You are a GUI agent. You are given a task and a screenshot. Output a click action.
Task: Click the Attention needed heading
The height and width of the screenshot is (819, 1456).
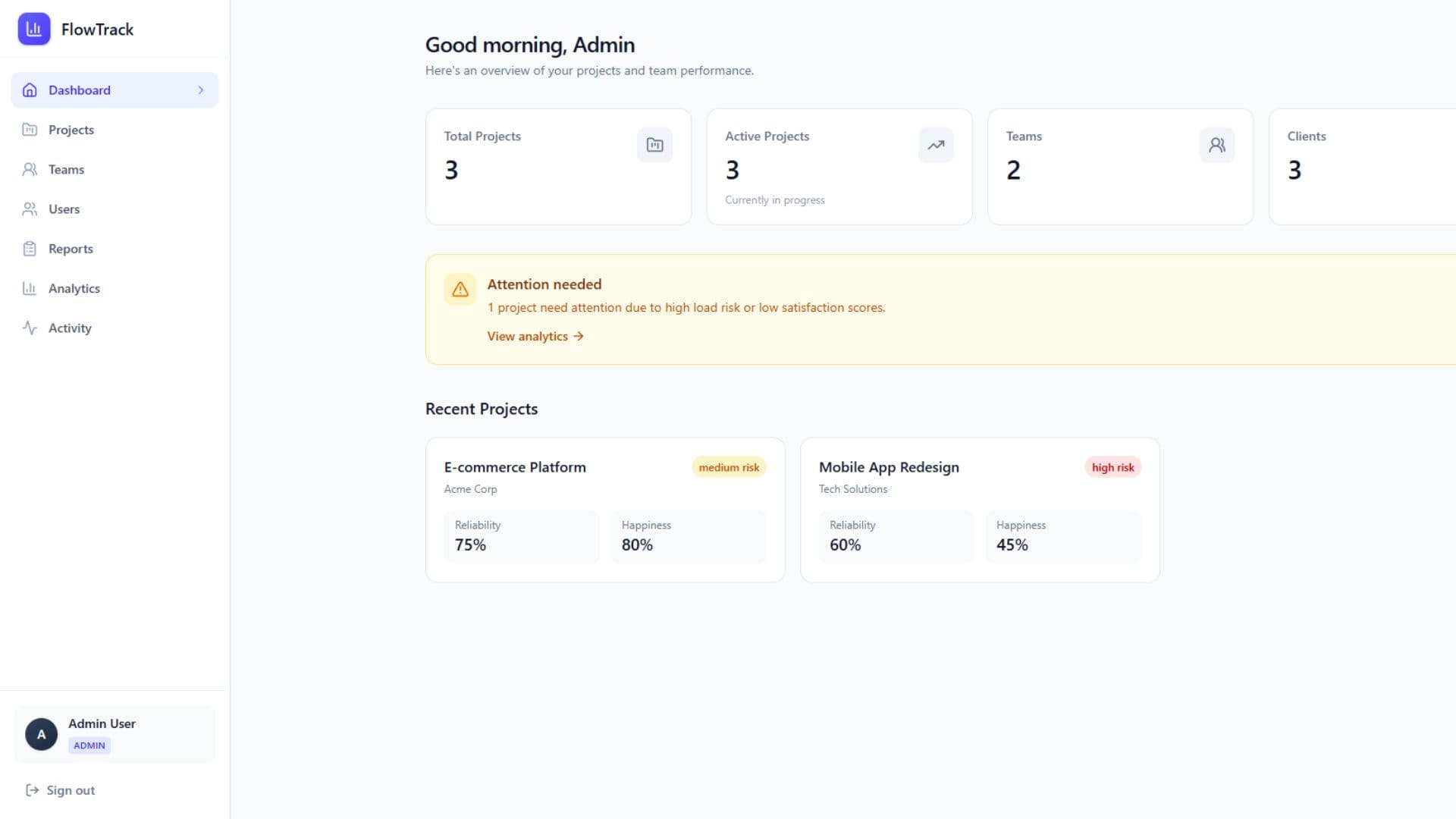click(x=544, y=284)
